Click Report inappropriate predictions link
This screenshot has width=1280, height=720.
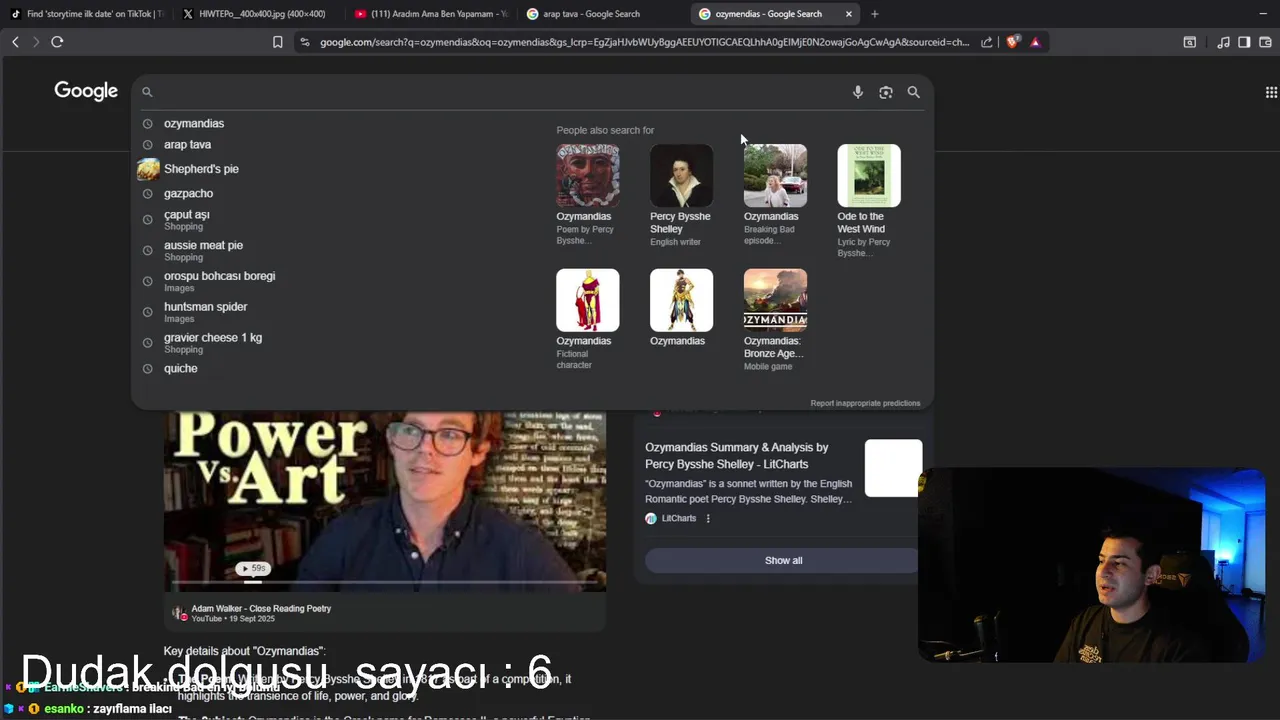[x=865, y=403]
